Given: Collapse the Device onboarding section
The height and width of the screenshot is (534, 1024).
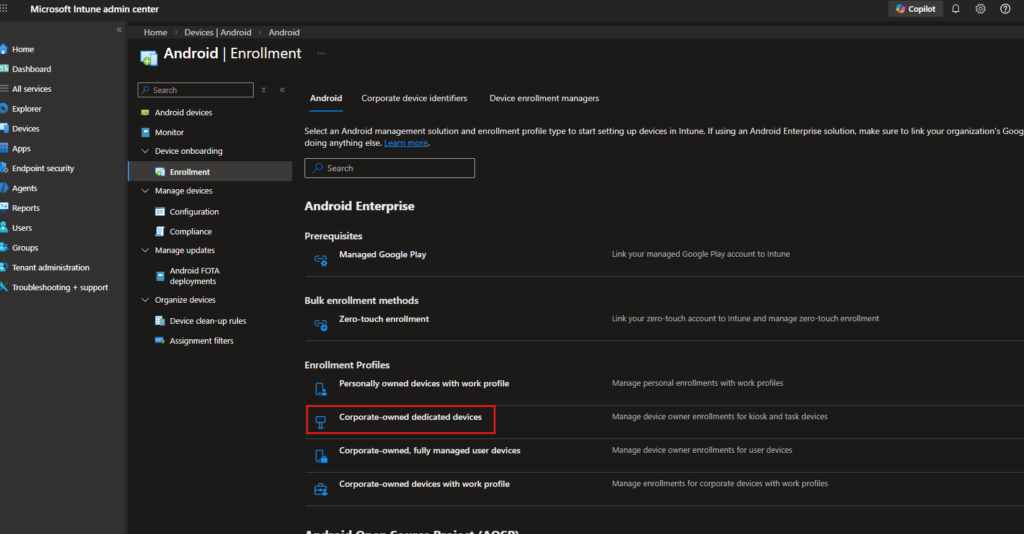Looking at the screenshot, I should pyautogui.click(x=145, y=152).
